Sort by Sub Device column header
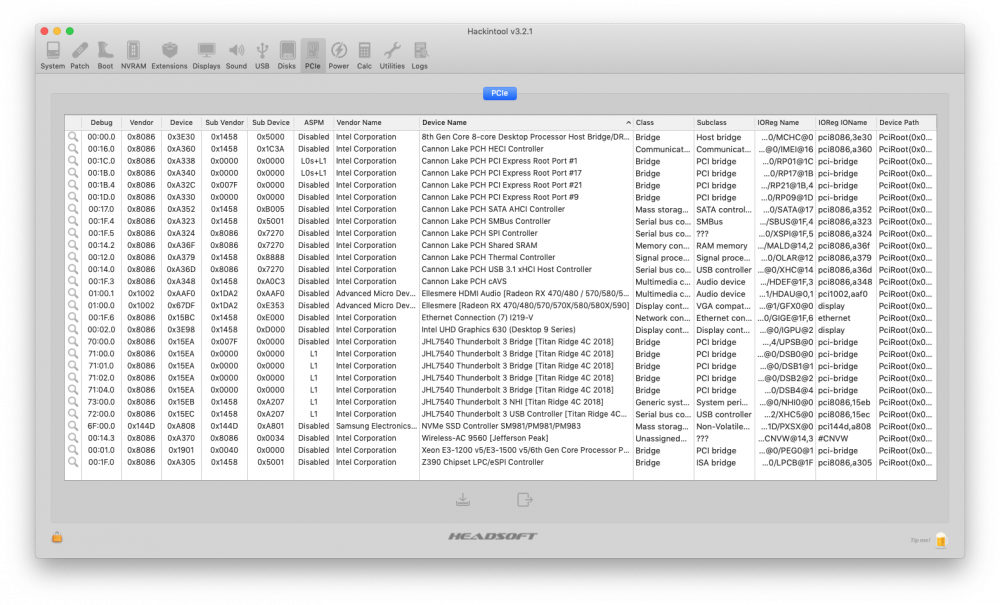This screenshot has height=605, width=1000. click(x=270, y=122)
